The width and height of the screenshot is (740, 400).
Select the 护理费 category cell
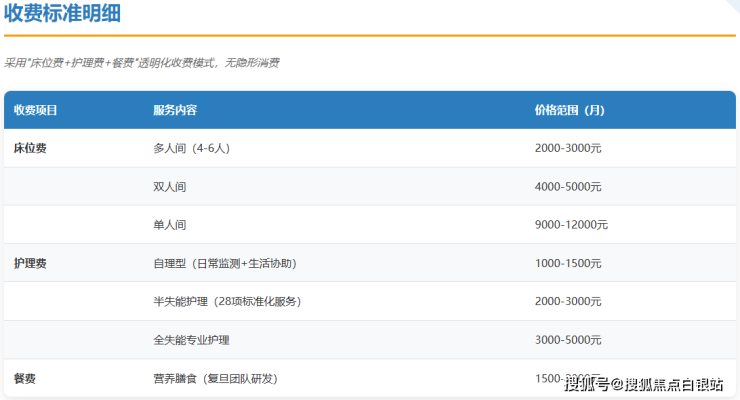(x=30, y=264)
